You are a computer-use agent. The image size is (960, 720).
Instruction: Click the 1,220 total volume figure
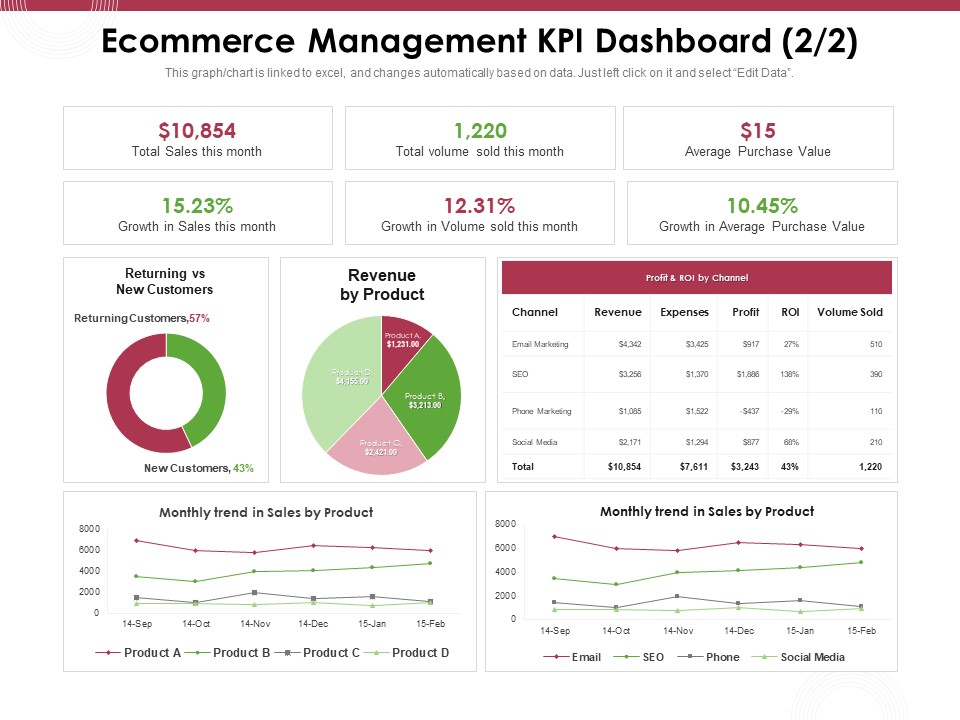480,130
